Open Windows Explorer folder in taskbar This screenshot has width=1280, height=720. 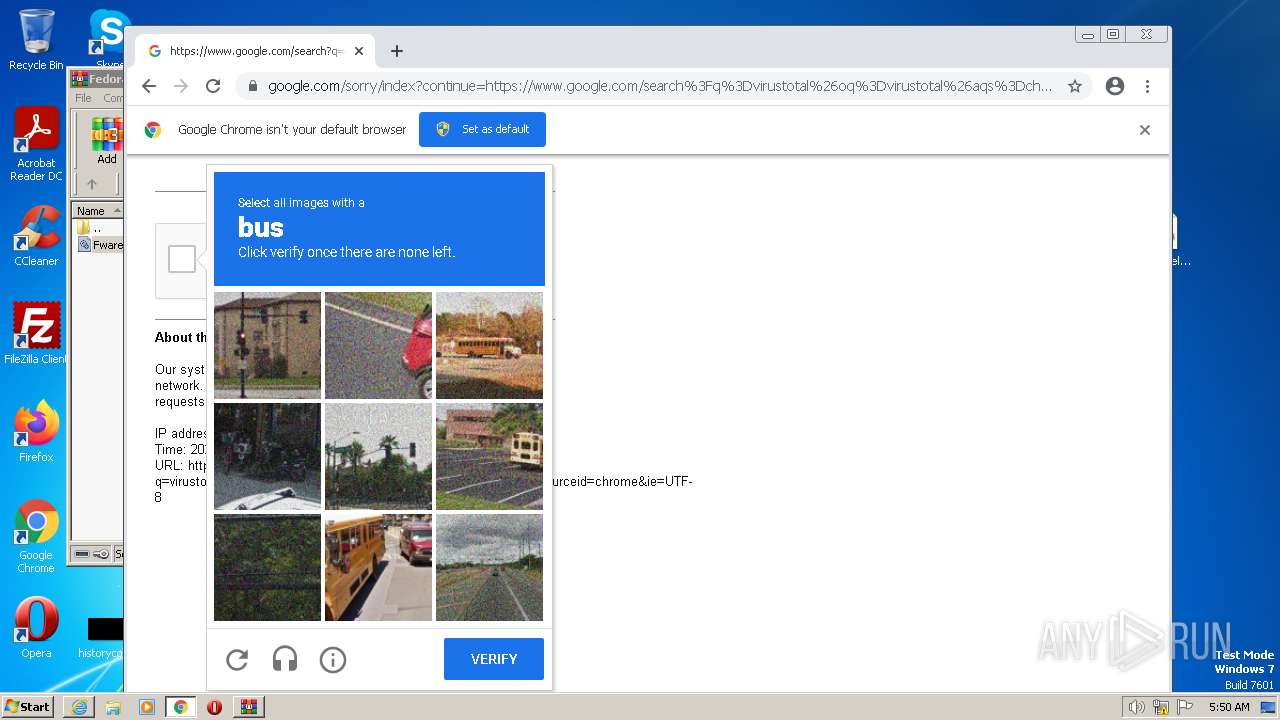[113, 707]
